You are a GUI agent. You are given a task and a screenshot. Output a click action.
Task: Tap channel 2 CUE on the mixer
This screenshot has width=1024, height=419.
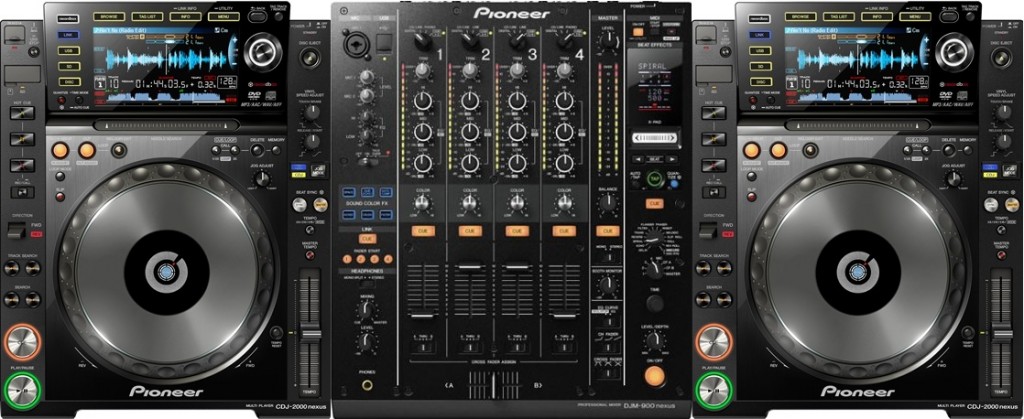[470, 230]
